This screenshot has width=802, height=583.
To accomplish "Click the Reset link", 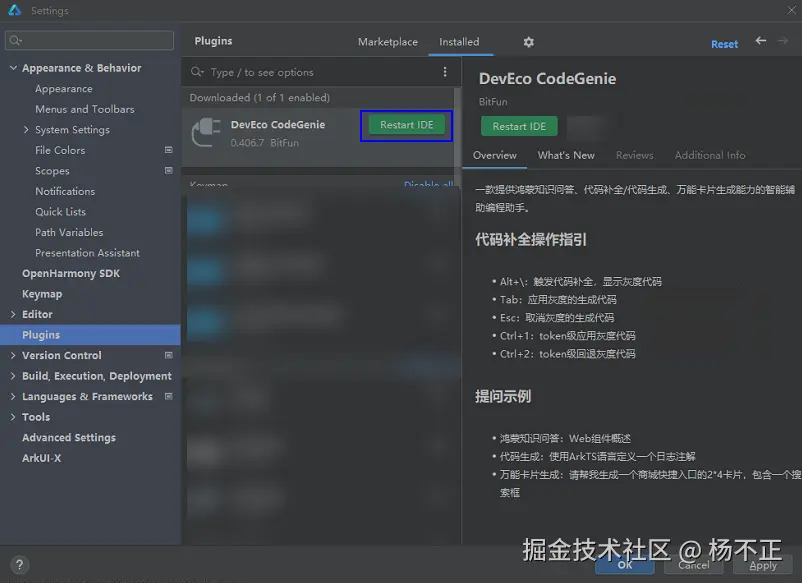I will tap(724, 44).
